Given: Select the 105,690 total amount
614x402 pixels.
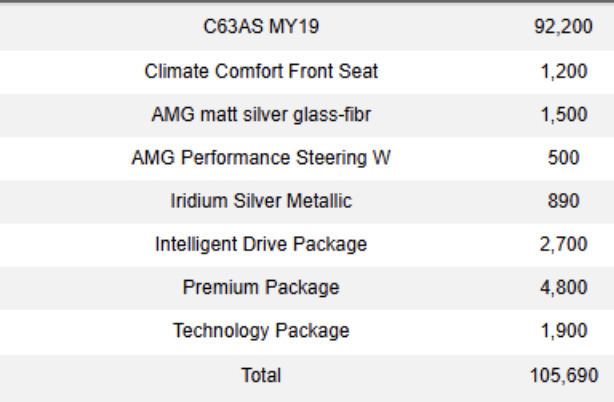Looking at the screenshot, I should (x=563, y=375).
